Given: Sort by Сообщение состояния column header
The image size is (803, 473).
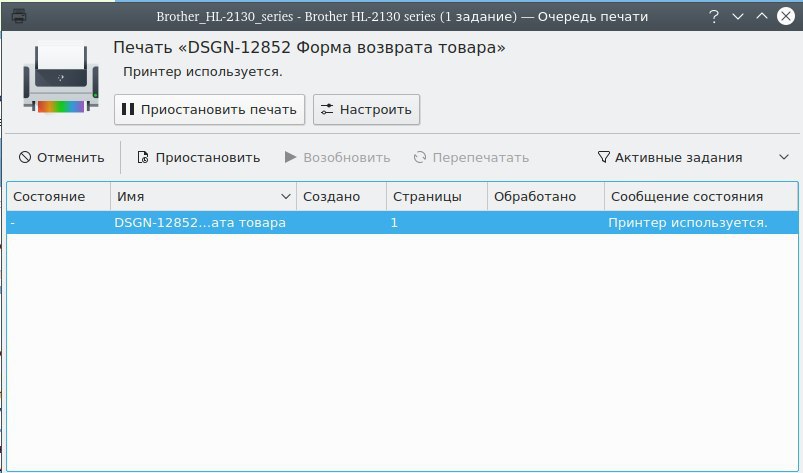Looking at the screenshot, I should click(x=701, y=197).
